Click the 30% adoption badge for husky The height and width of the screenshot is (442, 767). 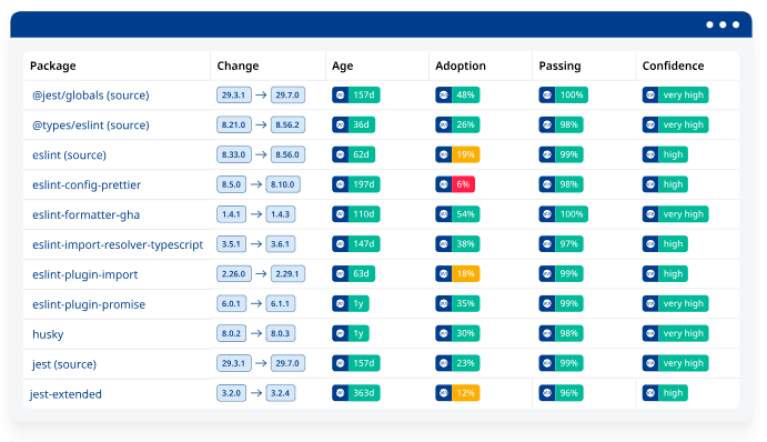(x=458, y=333)
